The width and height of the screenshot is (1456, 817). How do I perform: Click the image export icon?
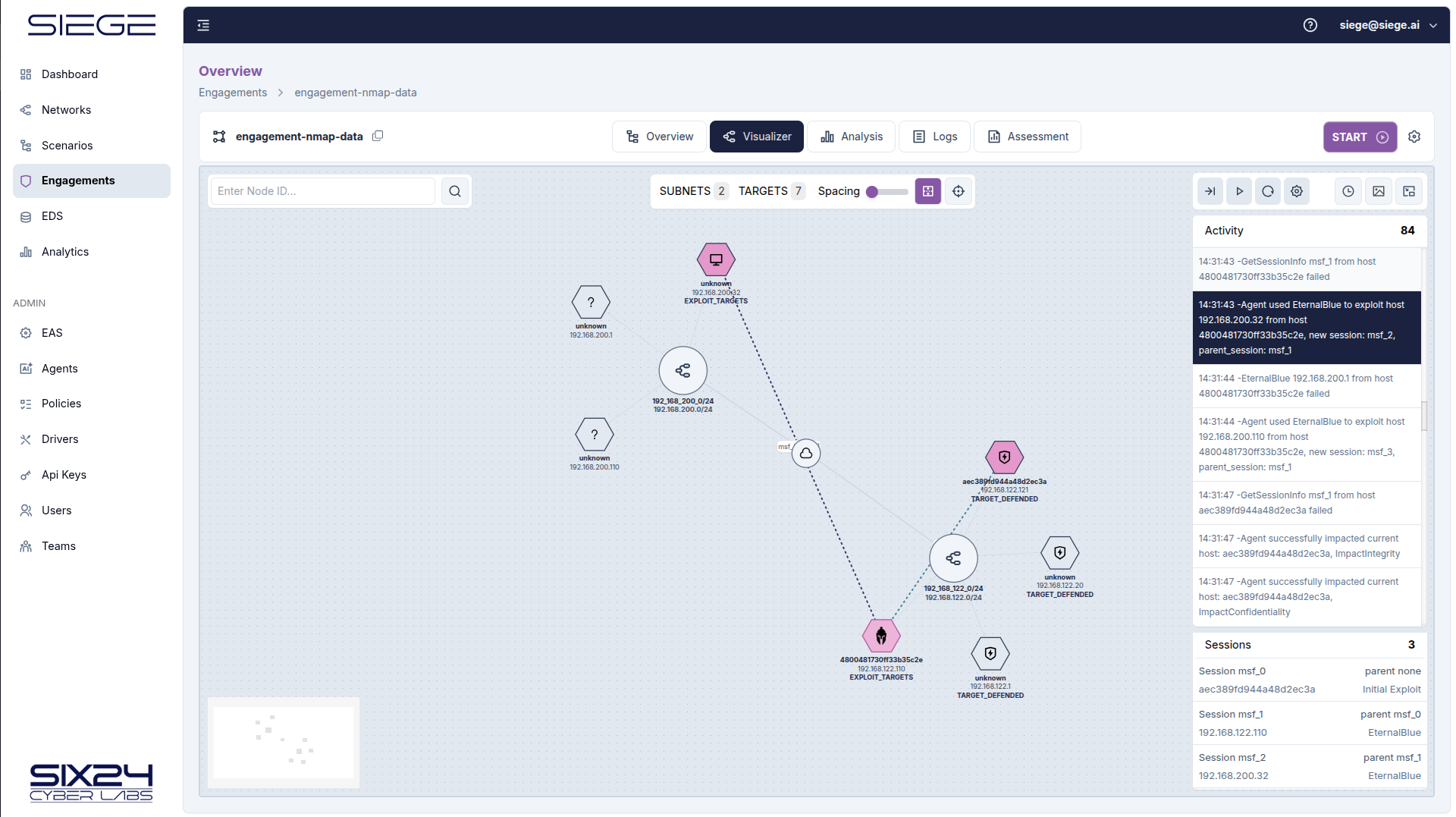pyautogui.click(x=1379, y=191)
